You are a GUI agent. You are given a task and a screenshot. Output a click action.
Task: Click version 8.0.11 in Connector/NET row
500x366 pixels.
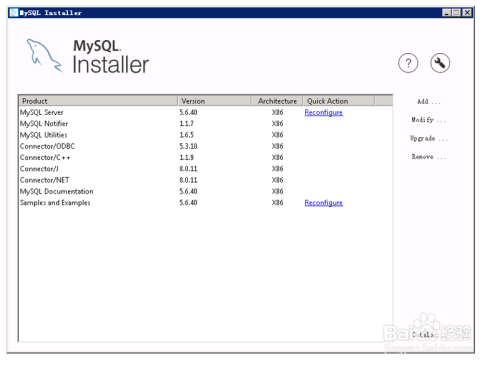pos(188,180)
